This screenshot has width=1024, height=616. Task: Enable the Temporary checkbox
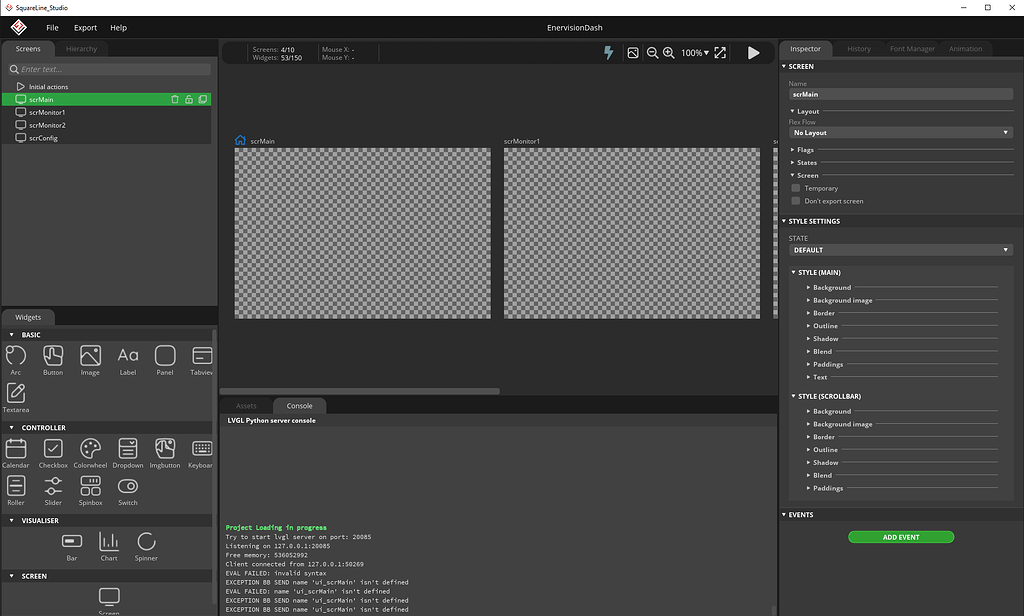pos(796,188)
